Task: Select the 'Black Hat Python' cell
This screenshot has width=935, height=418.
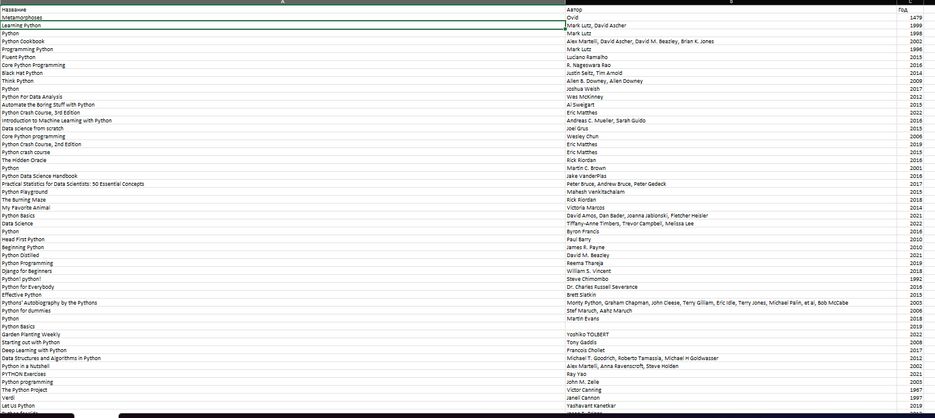Action: coord(283,73)
